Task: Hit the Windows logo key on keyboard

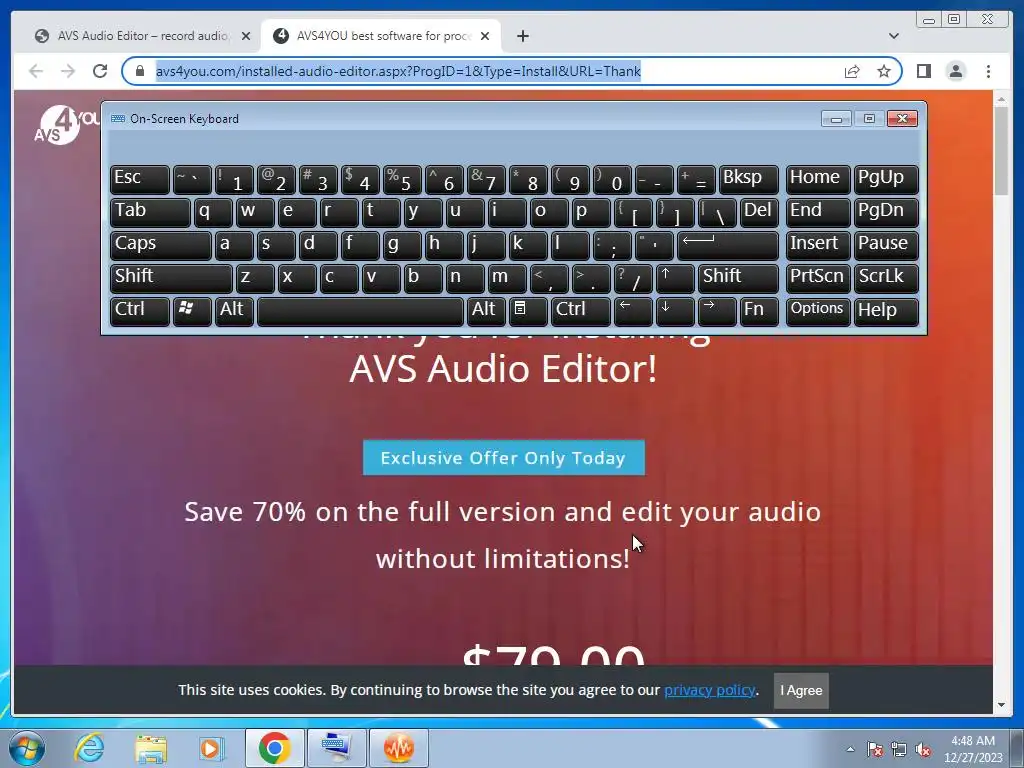Action: click(191, 311)
